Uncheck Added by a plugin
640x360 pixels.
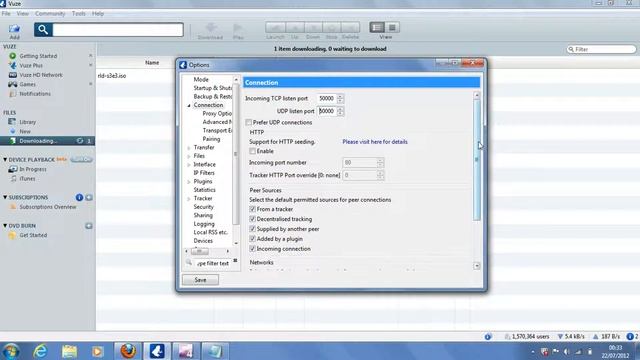click(253, 239)
